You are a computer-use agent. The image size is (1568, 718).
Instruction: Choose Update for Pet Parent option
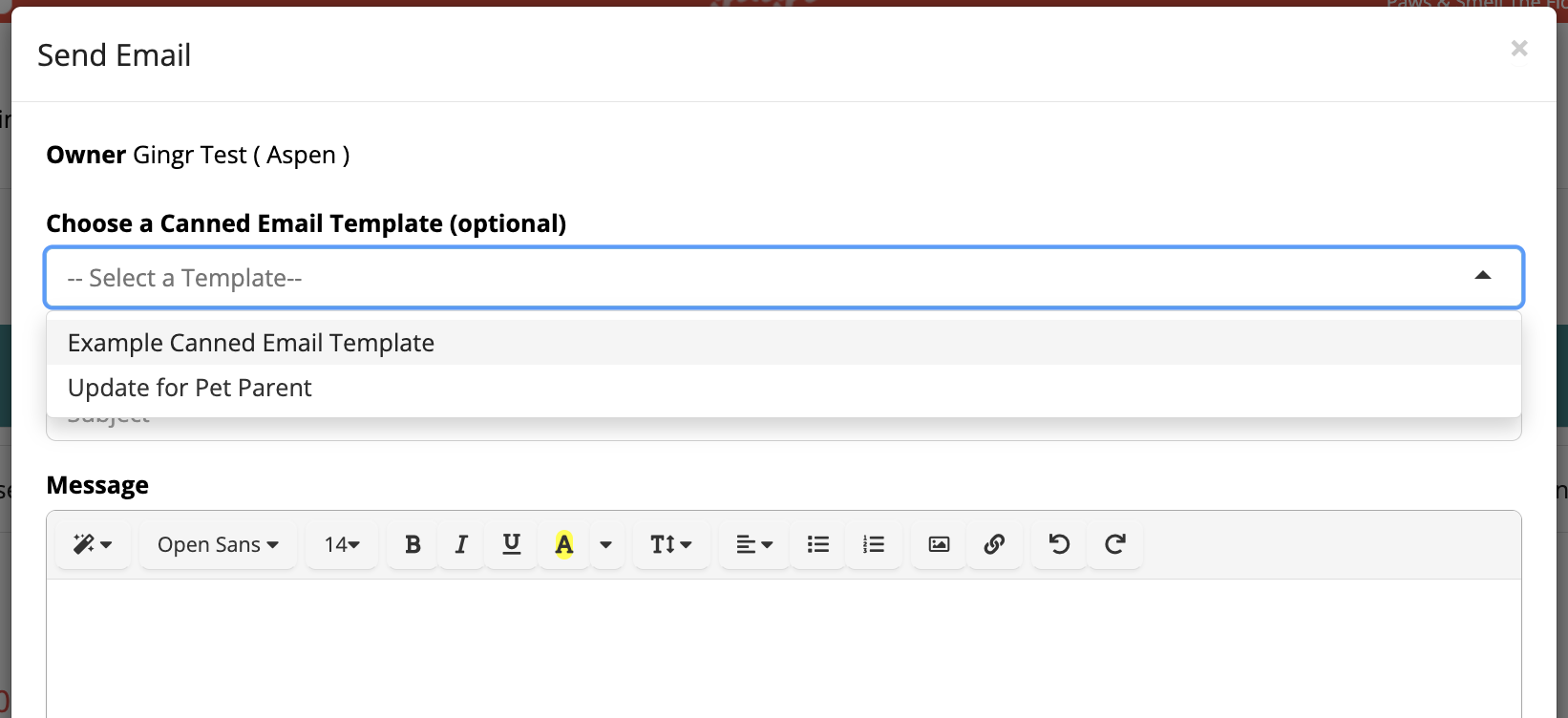(784, 388)
